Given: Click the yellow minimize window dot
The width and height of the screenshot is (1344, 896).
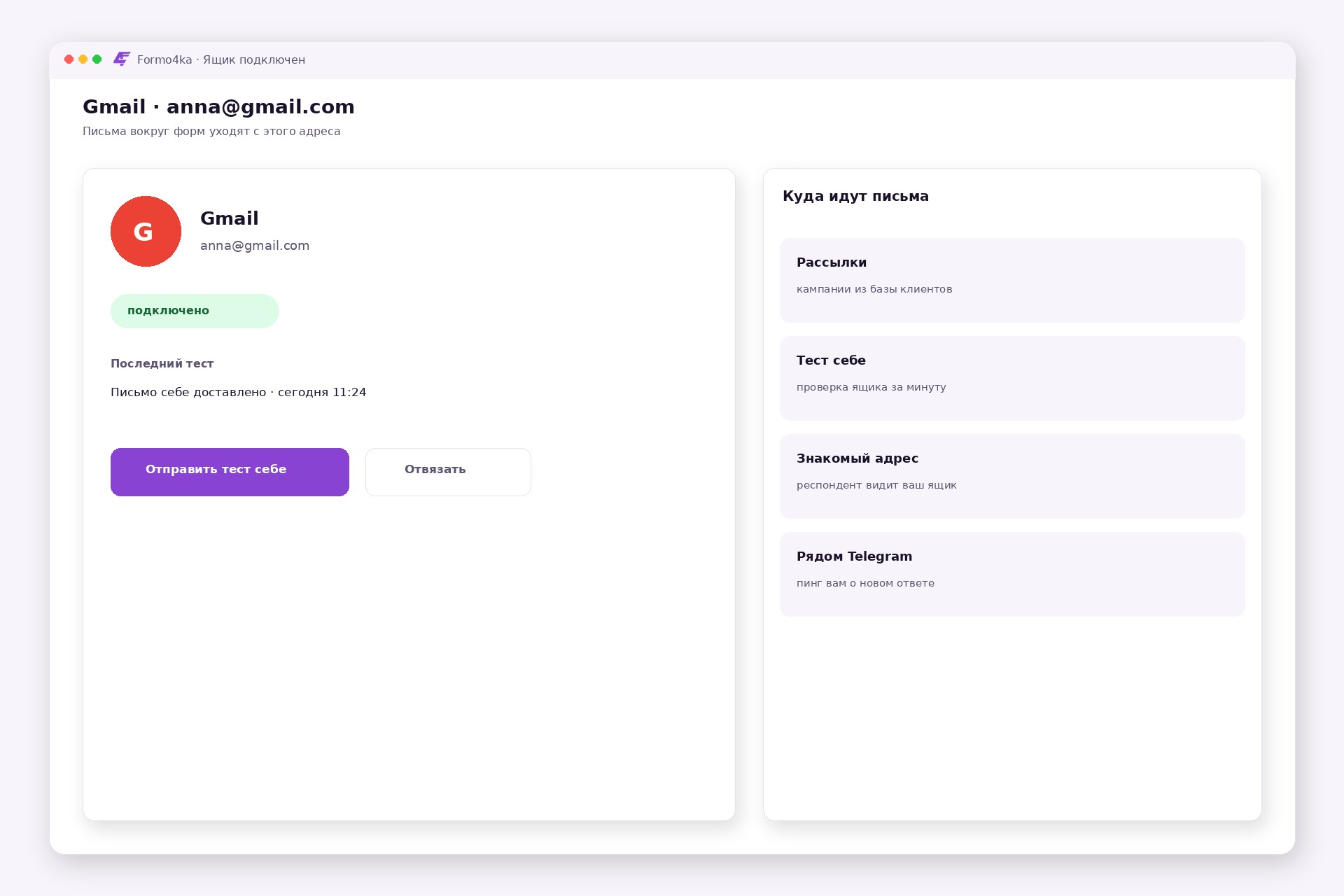Looking at the screenshot, I should tap(83, 59).
